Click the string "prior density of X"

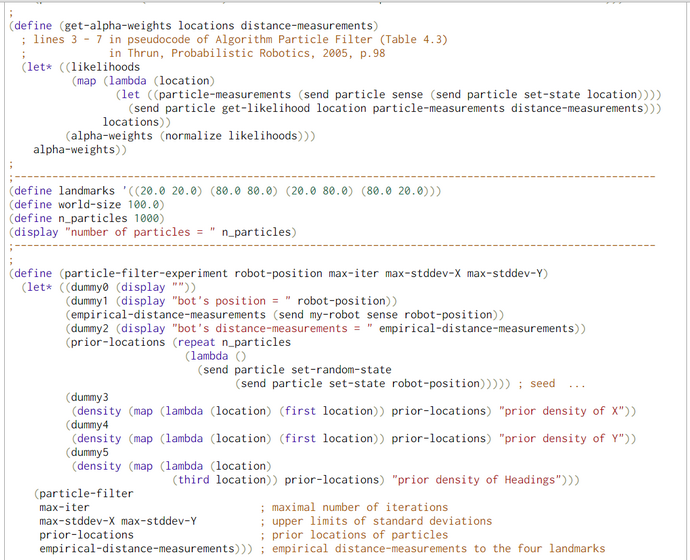tap(561, 411)
